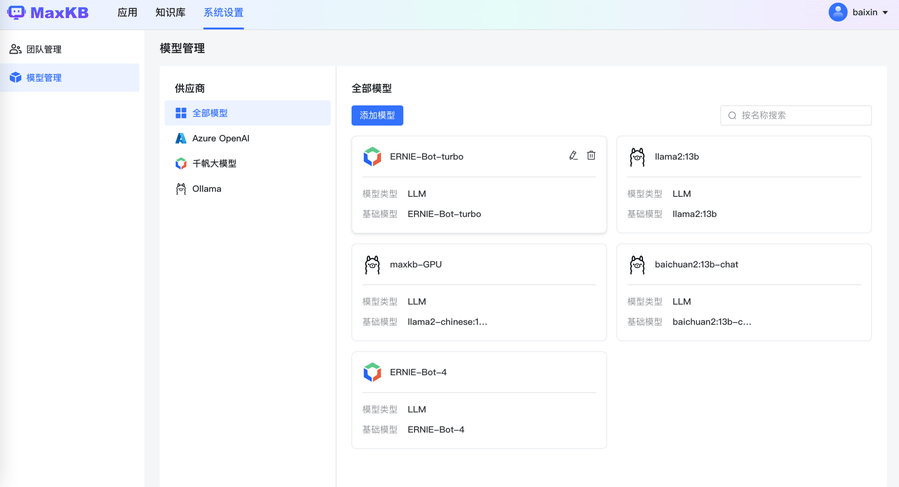899x487 pixels.
Task: Click the 添加模型 button
Action: pos(377,115)
